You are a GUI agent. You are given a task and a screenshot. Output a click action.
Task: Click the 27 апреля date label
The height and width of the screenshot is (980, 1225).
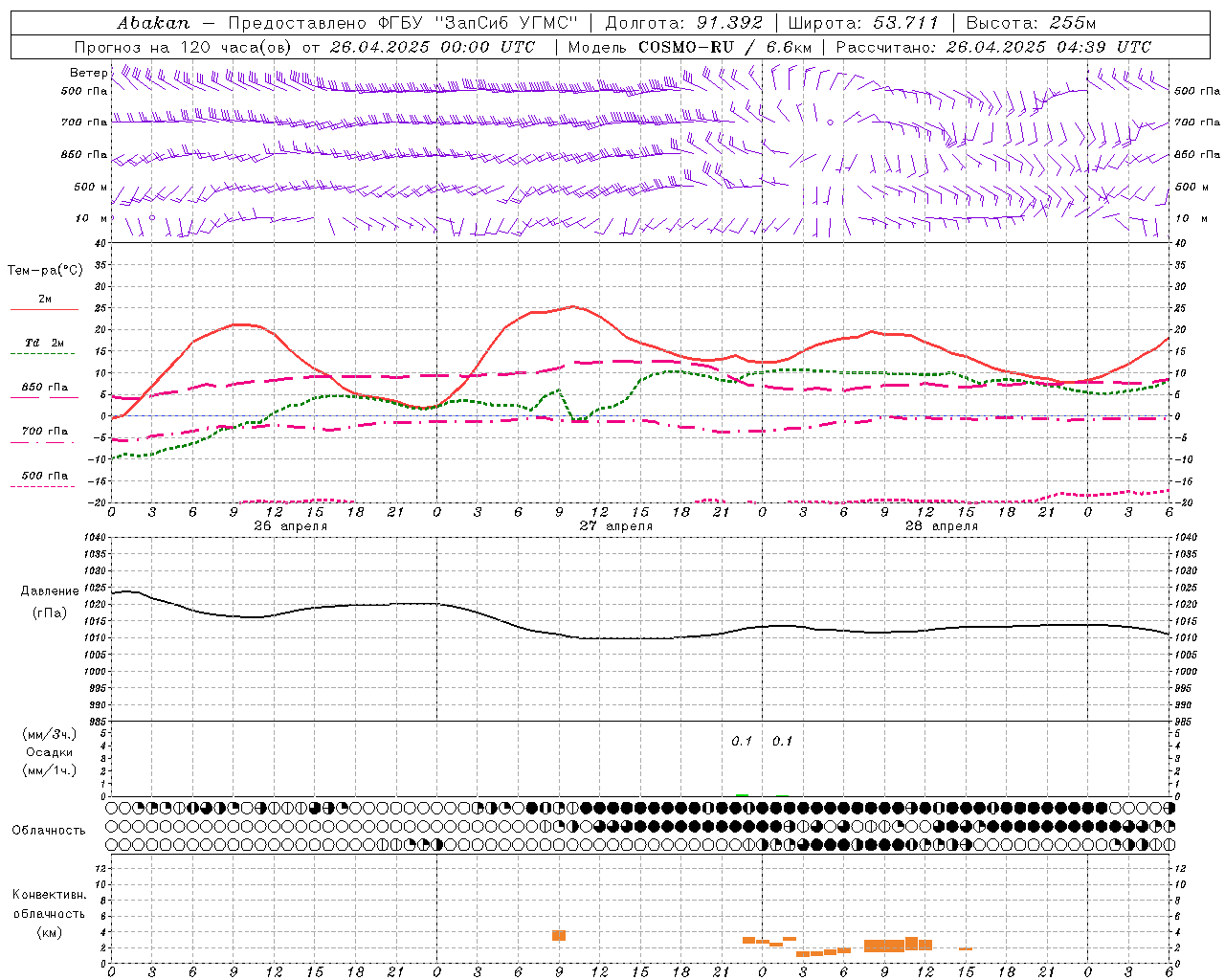pos(616,526)
